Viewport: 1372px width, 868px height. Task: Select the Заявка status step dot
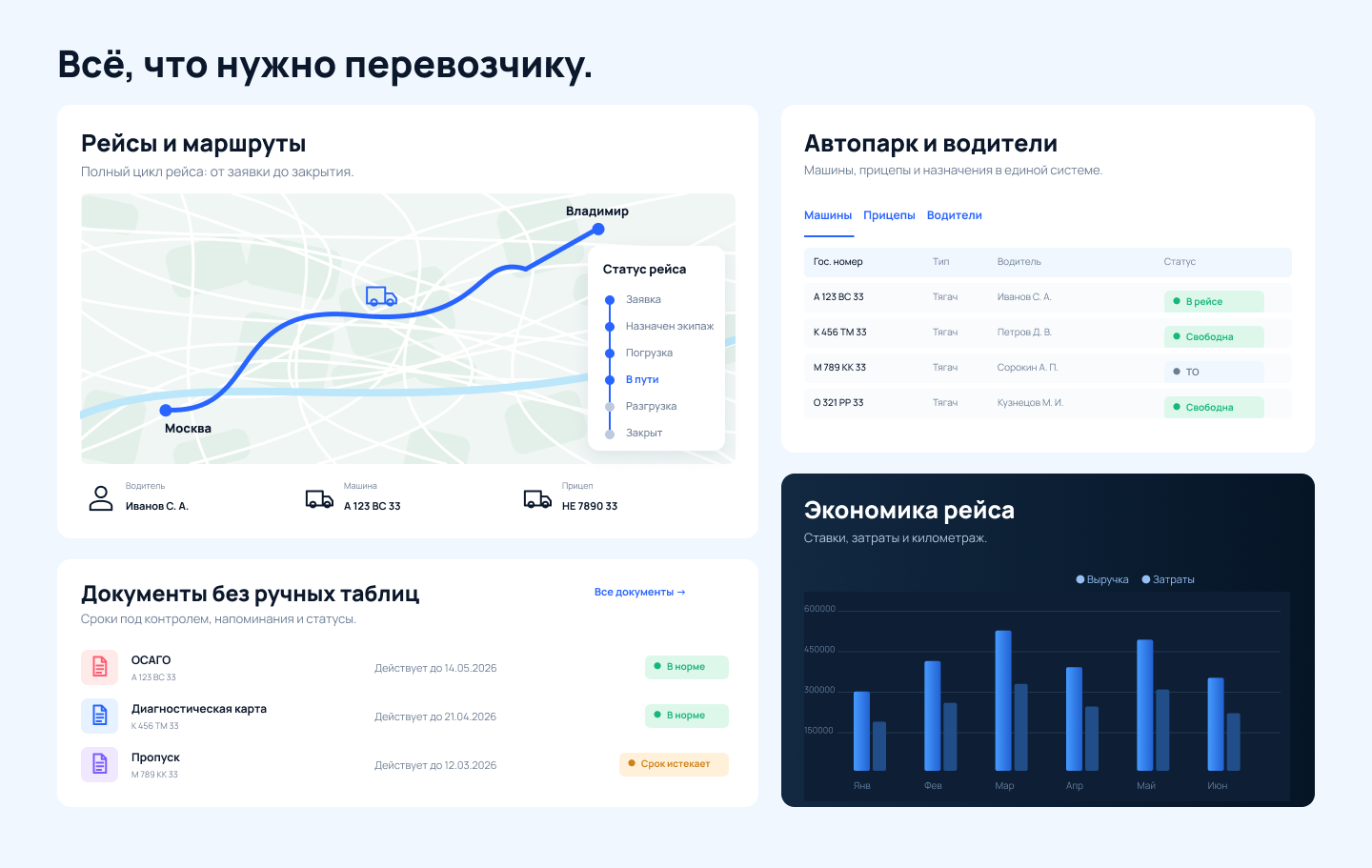coord(610,300)
